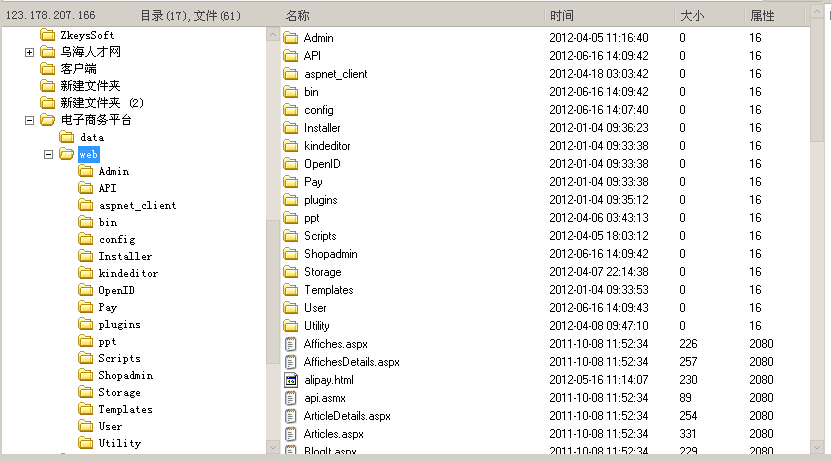Click the Installer folder icon in tree
Viewport: 831px width, 461px height.
pos(85,256)
